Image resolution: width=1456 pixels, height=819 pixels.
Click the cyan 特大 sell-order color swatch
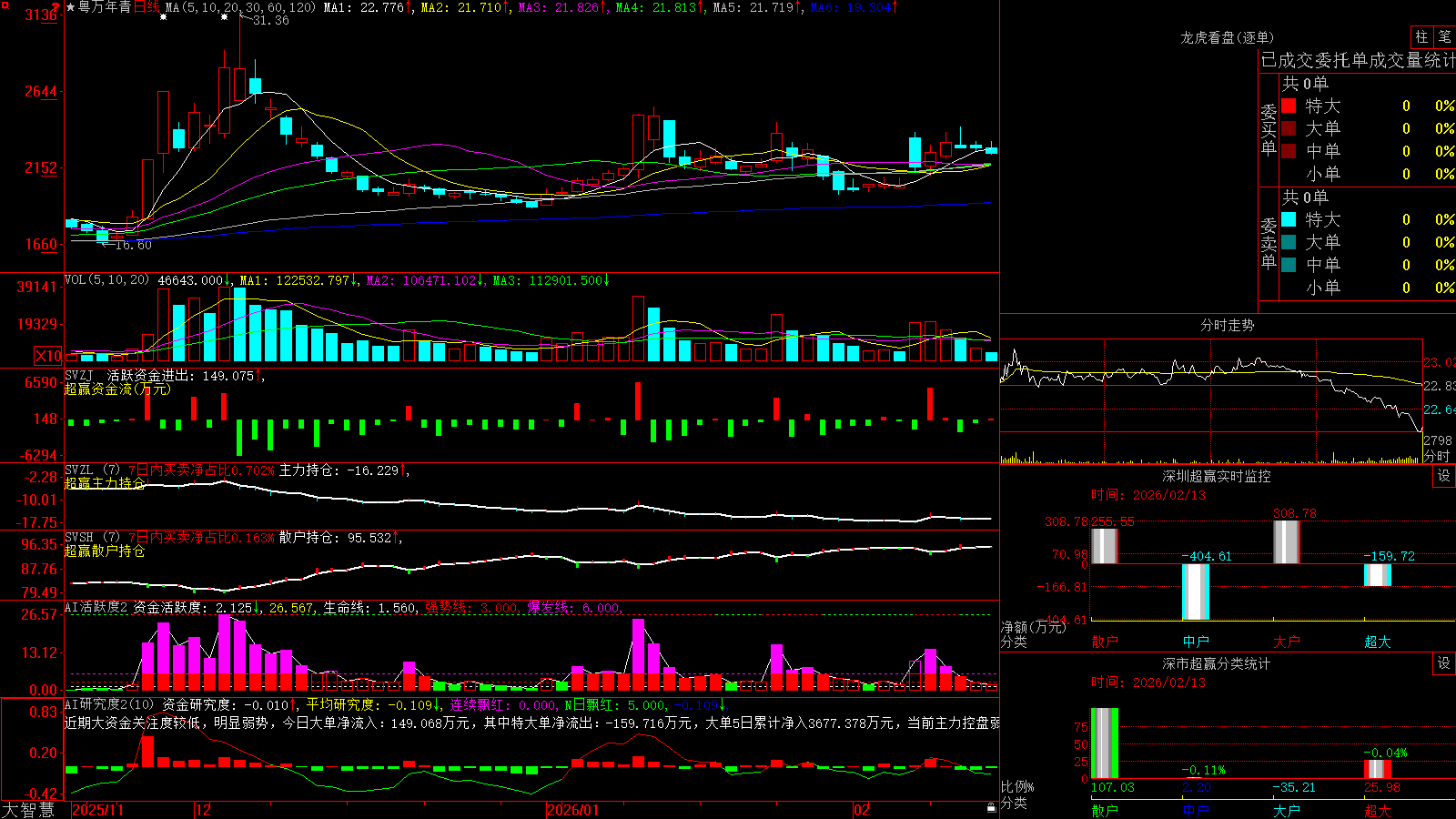point(1289,219)
